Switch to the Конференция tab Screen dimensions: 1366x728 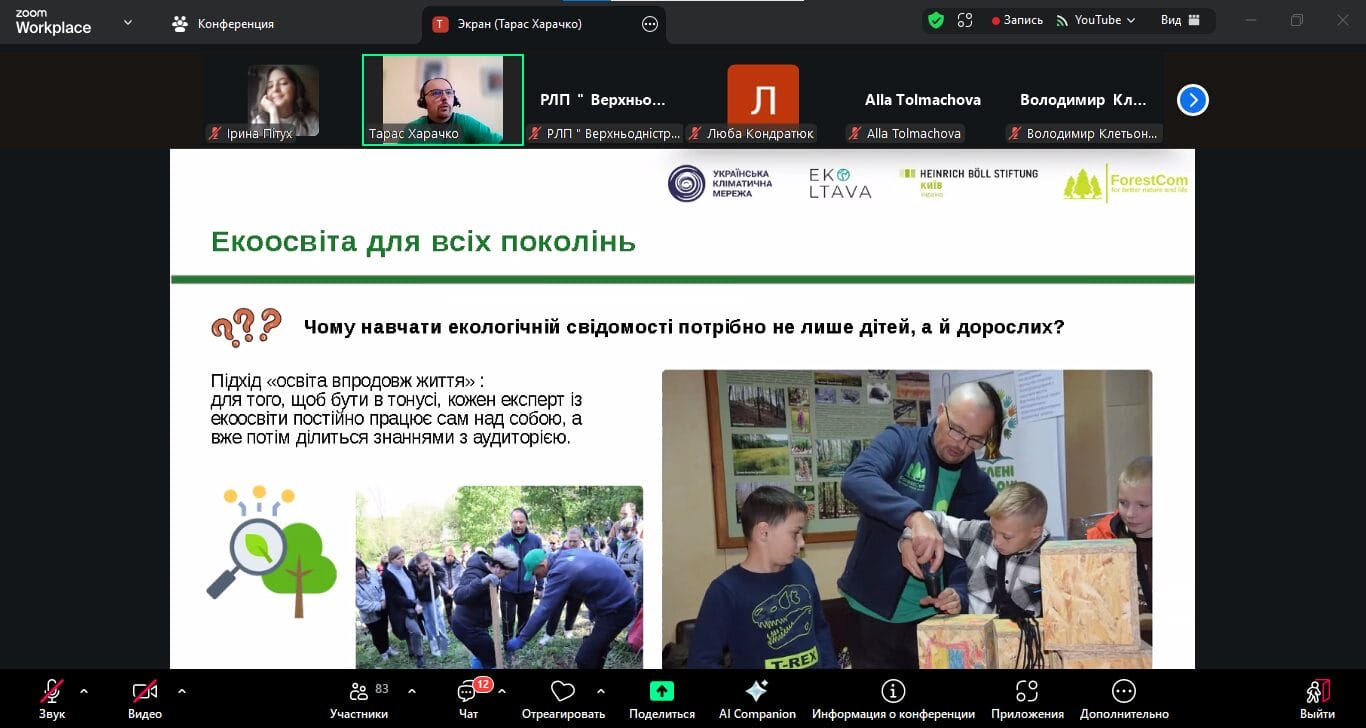point(223,24)
